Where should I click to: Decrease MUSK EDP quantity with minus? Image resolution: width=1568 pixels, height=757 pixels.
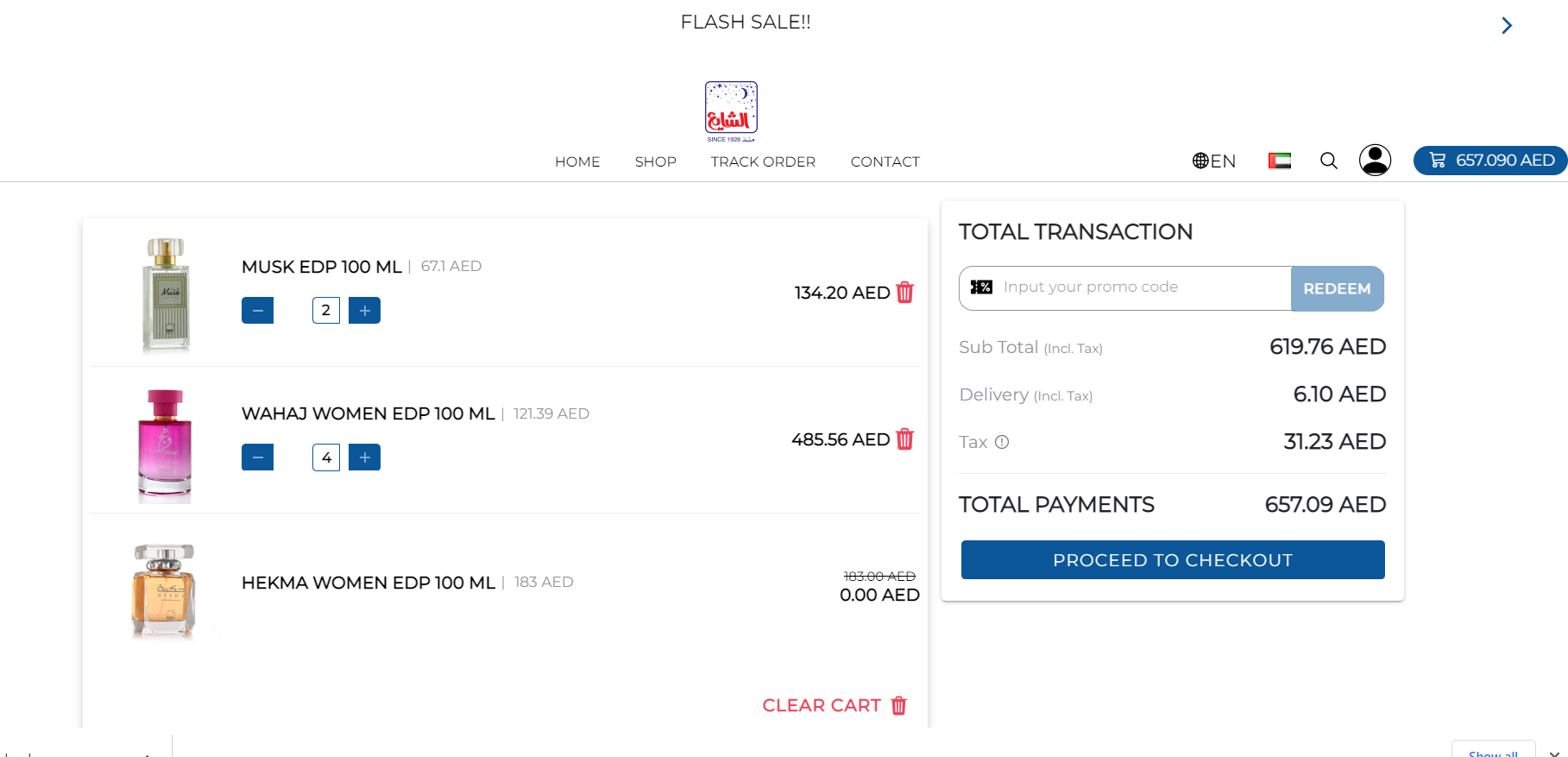257,310
